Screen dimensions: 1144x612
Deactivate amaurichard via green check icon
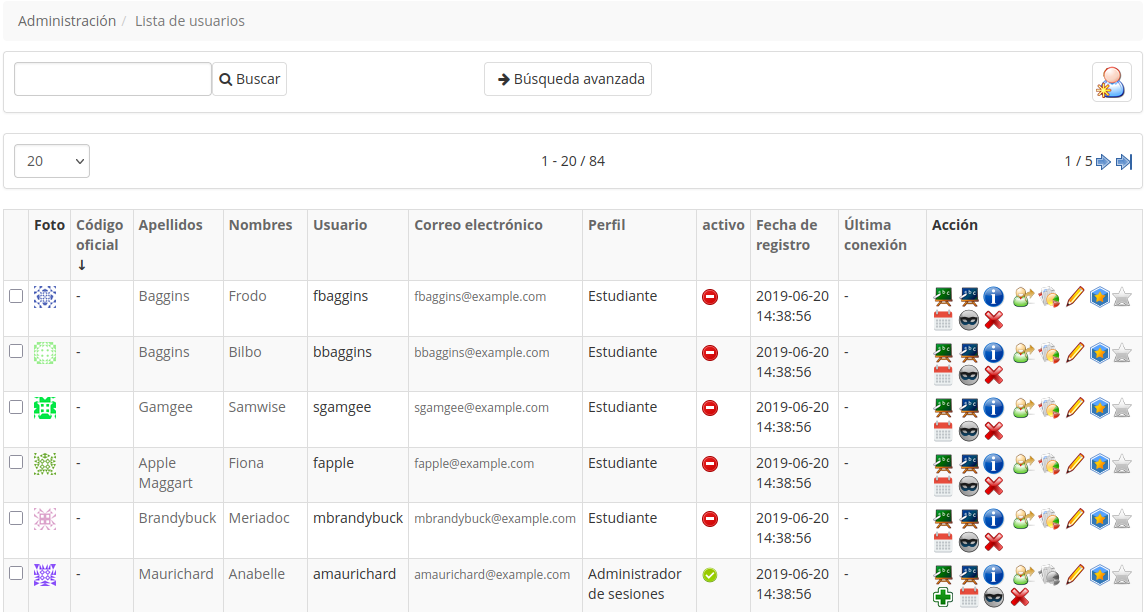(710, 575)
